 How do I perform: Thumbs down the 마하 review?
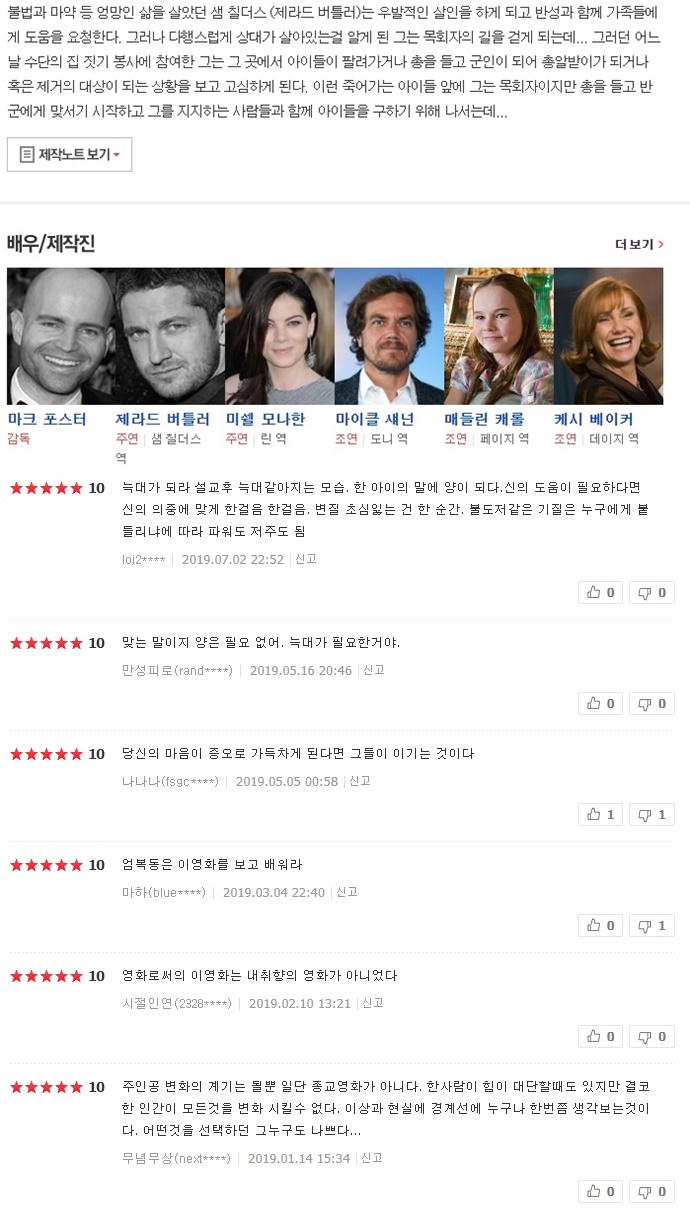[x=650, y=926]
